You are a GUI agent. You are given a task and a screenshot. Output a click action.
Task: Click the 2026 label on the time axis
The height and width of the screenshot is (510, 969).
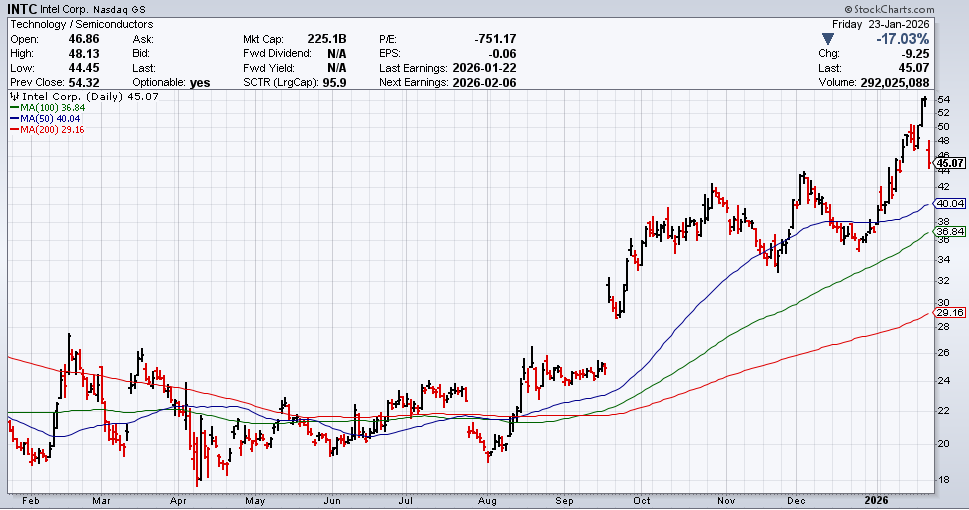pos(879,499)
